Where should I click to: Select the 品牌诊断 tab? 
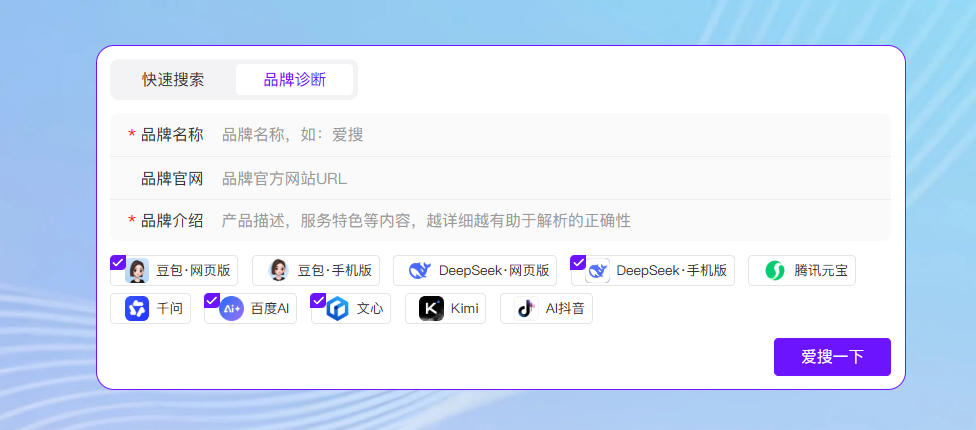coord(294,80)
